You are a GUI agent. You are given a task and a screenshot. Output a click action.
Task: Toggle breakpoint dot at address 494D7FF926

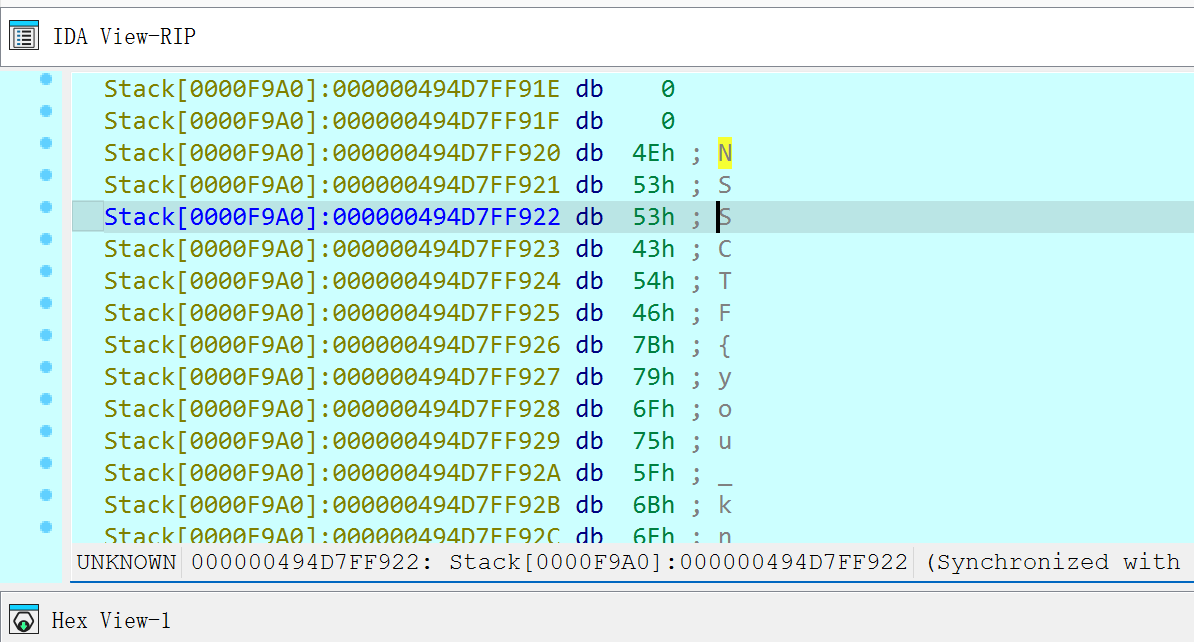pos(46,335)
